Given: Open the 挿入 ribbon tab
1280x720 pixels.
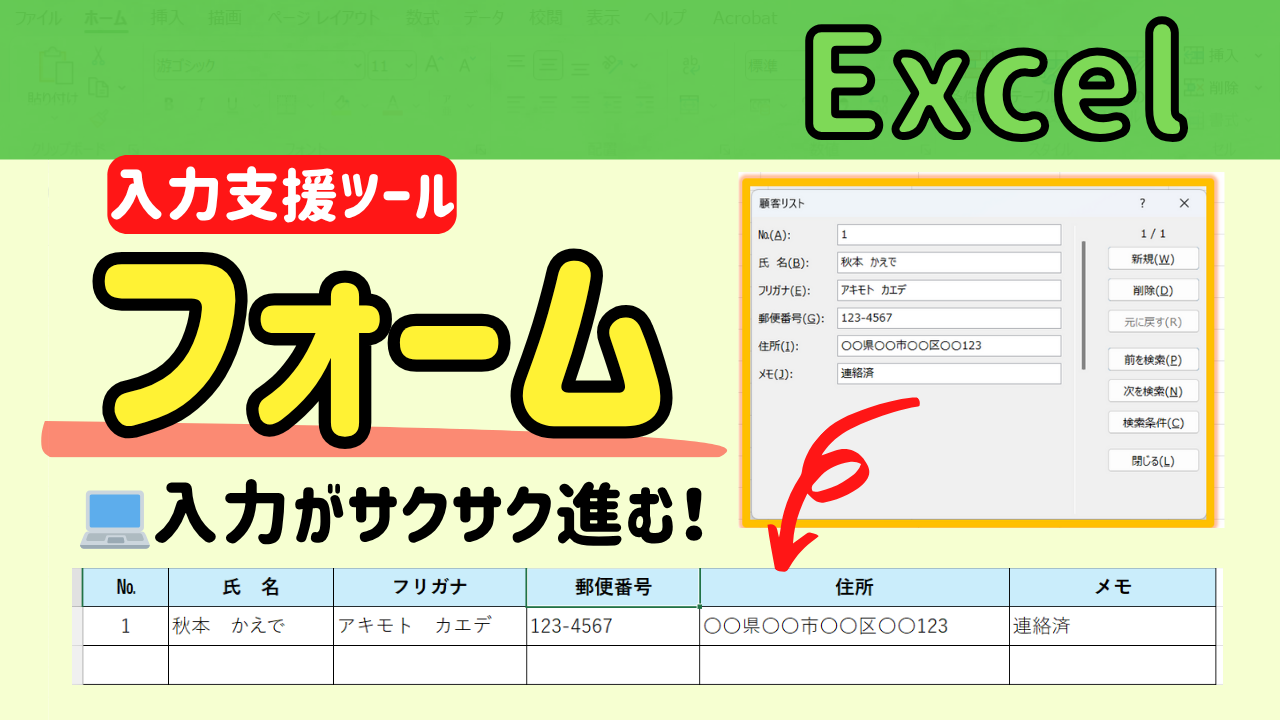Looking at the screenshot, I should (x=164, y=18).
